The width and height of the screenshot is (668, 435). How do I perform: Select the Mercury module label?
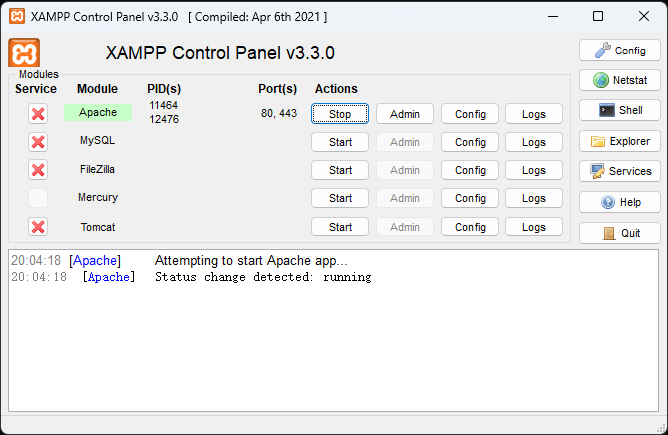(x=98, y=197)
